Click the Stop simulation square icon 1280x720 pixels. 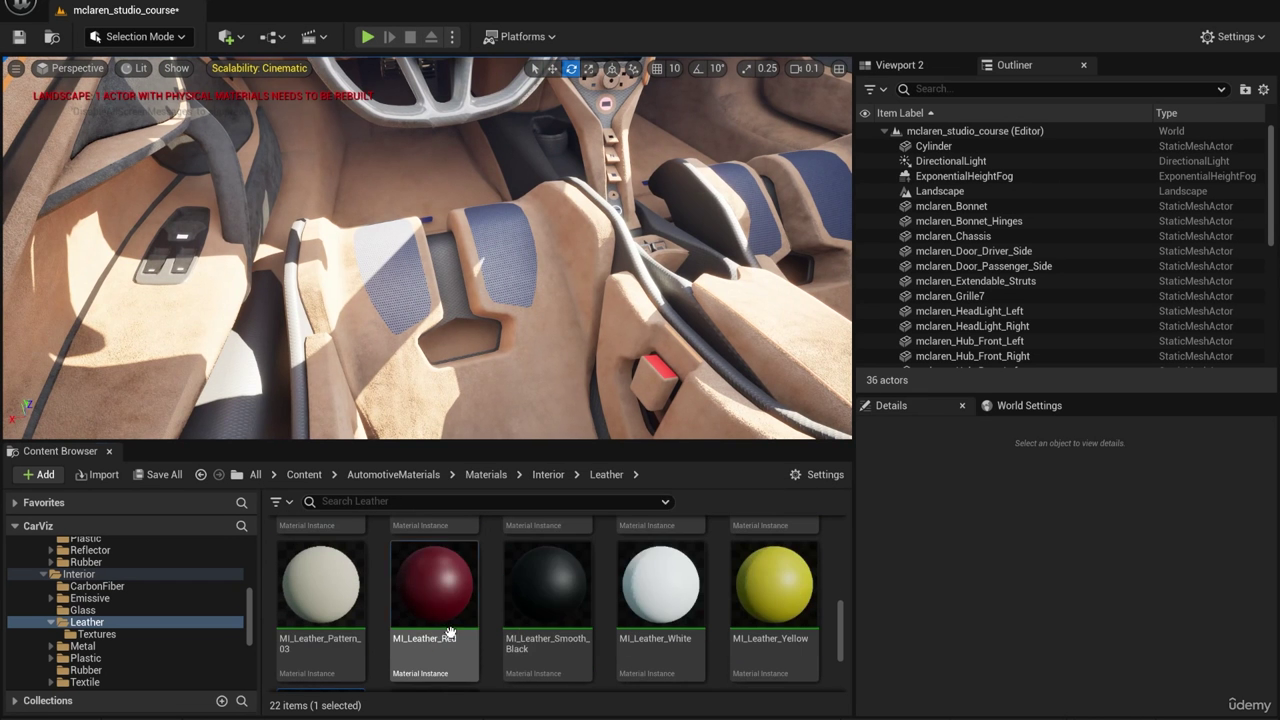point(410,37)
